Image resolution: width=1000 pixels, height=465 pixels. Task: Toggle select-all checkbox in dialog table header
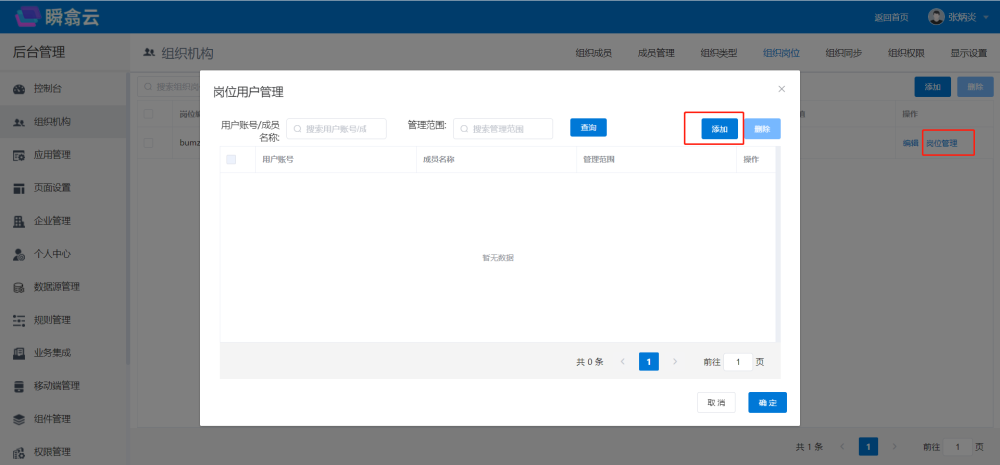(232, 159)
